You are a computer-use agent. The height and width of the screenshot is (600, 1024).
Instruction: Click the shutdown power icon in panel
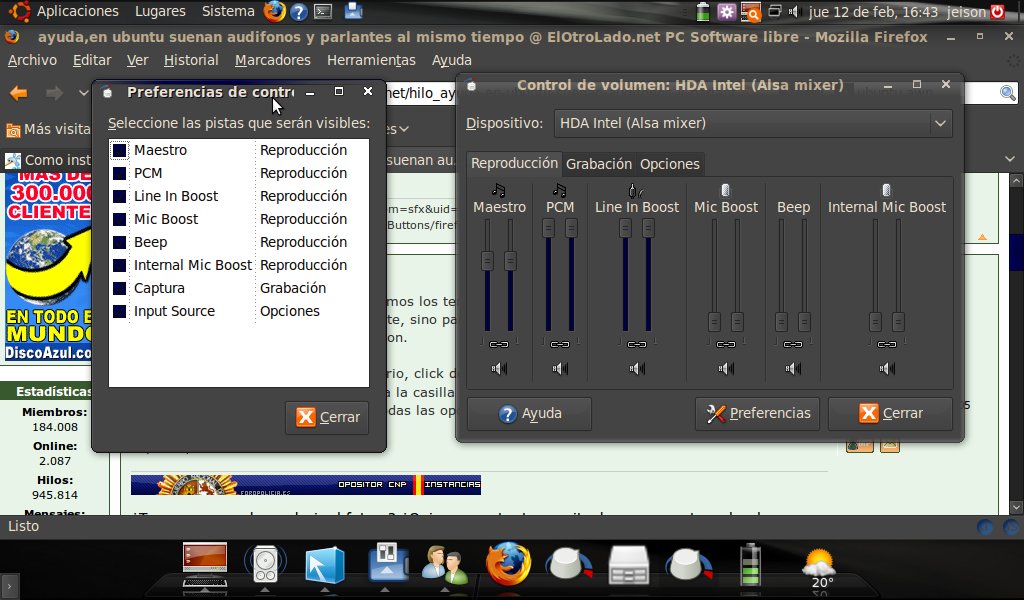tap(997, 12)
